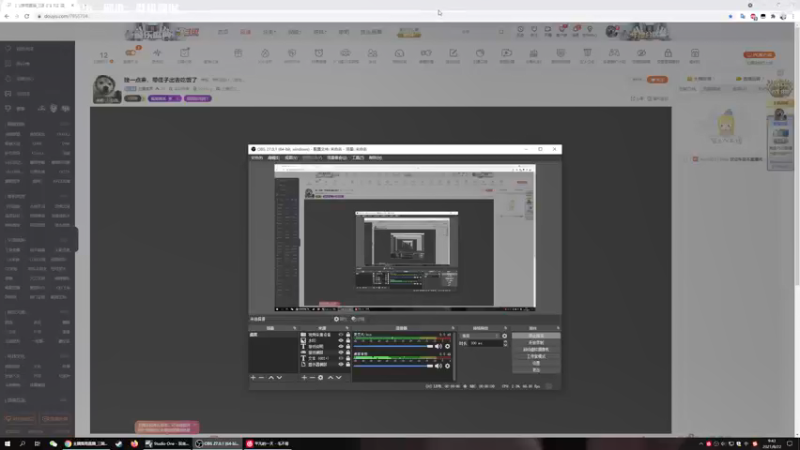This screenshot has height=450, width=800.
Task: Move source down in OBS Sources panel
Action: coord(338,378)
